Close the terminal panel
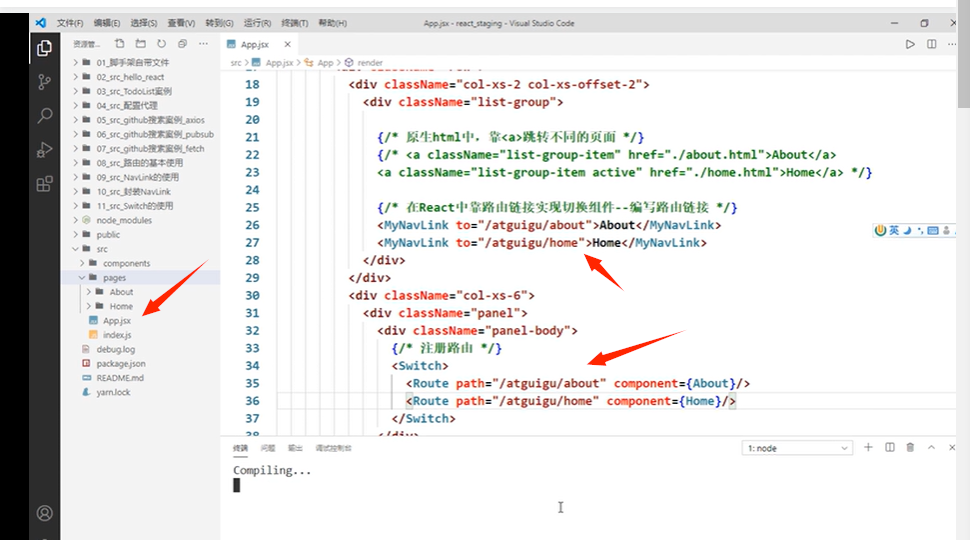Screen dimensions: 970x540 tap(952, 447)
